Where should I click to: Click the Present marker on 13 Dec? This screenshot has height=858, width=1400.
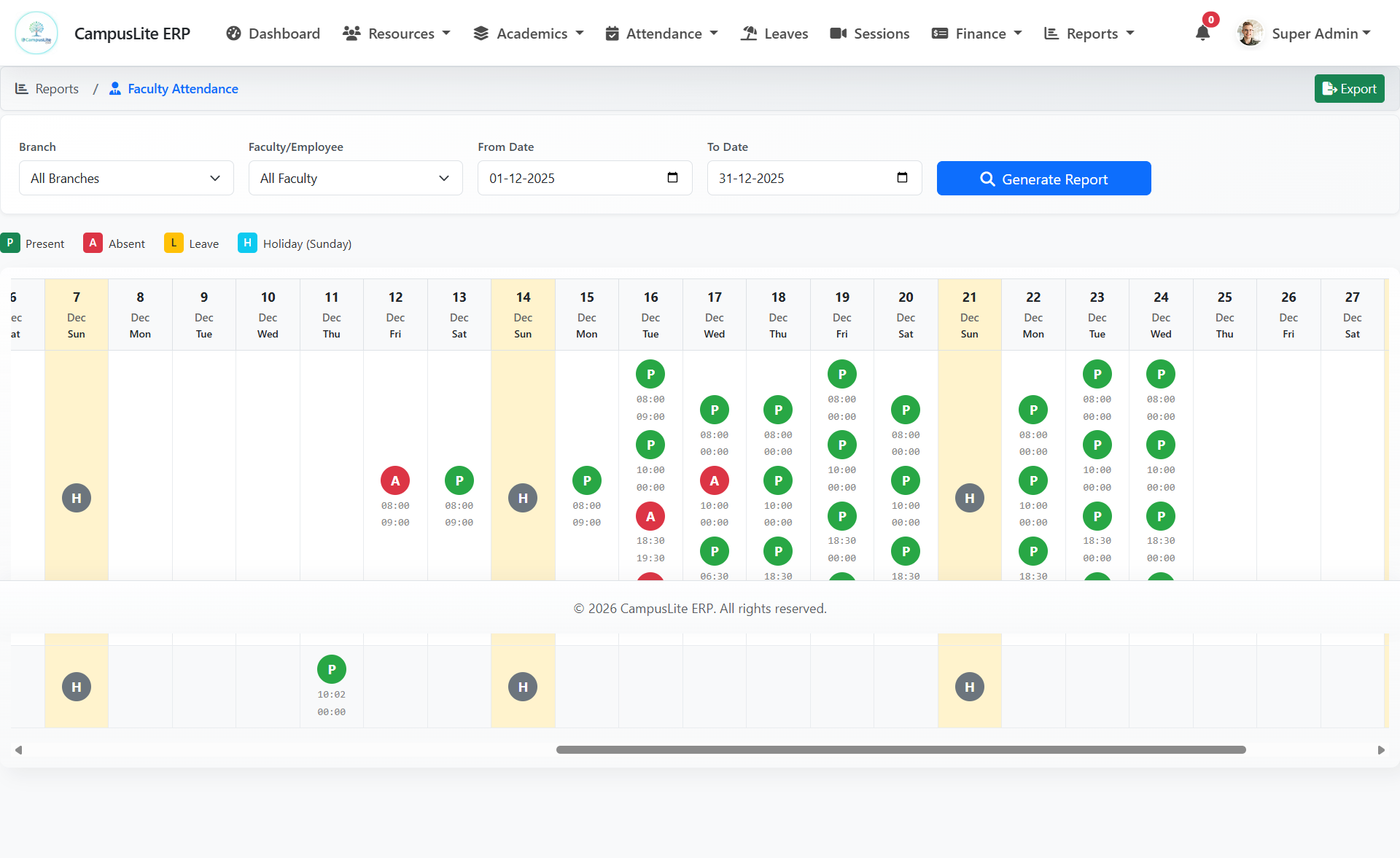click(459, 480)
